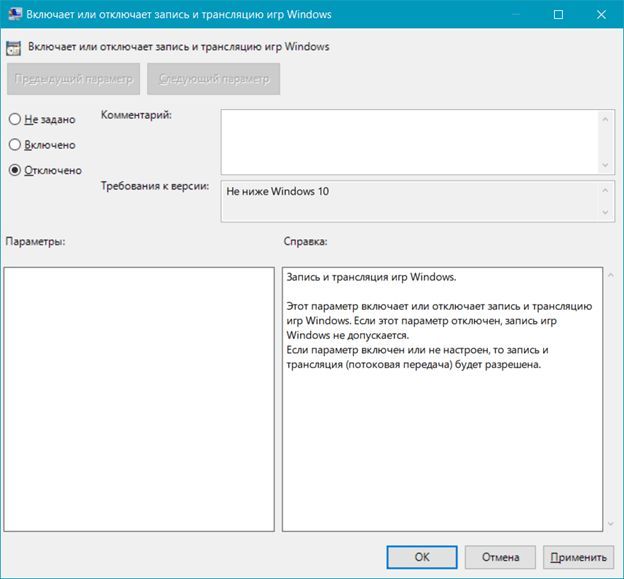The width and height of the screenshot is (624, 579).
Task: Click the "Требования к версии:" label
Action: (155, 186)
